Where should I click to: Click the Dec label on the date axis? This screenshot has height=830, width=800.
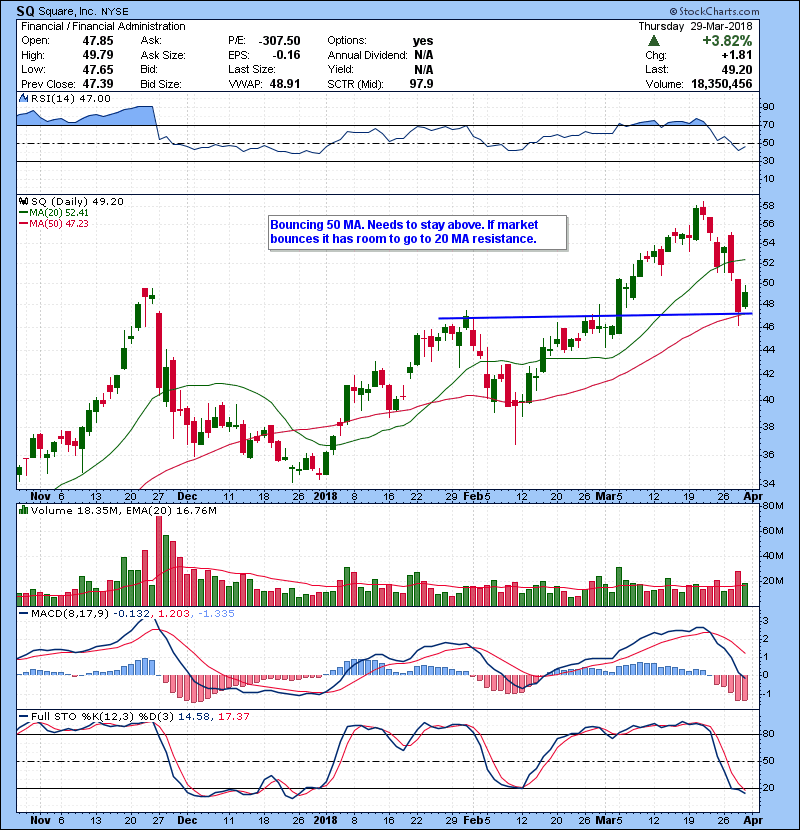(188, 495)
